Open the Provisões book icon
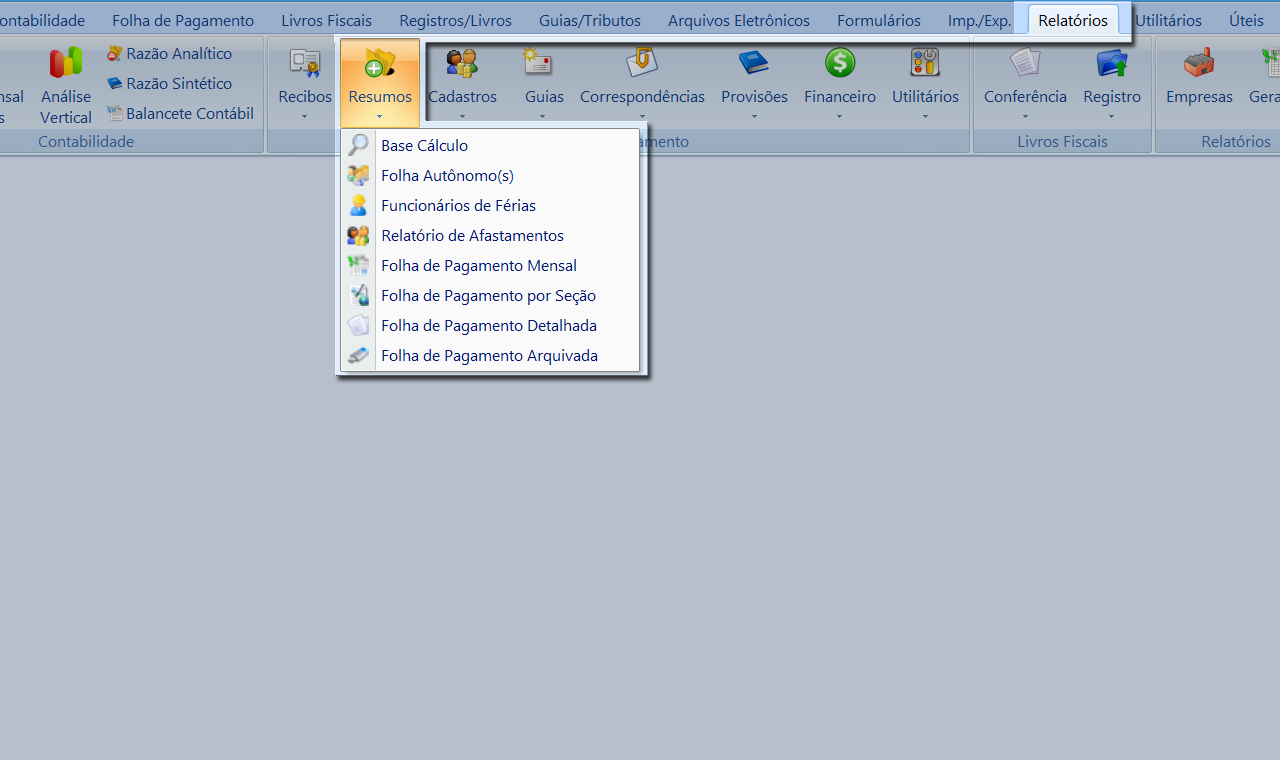This screenshot has width=1280, height=760. coord(754,63)
